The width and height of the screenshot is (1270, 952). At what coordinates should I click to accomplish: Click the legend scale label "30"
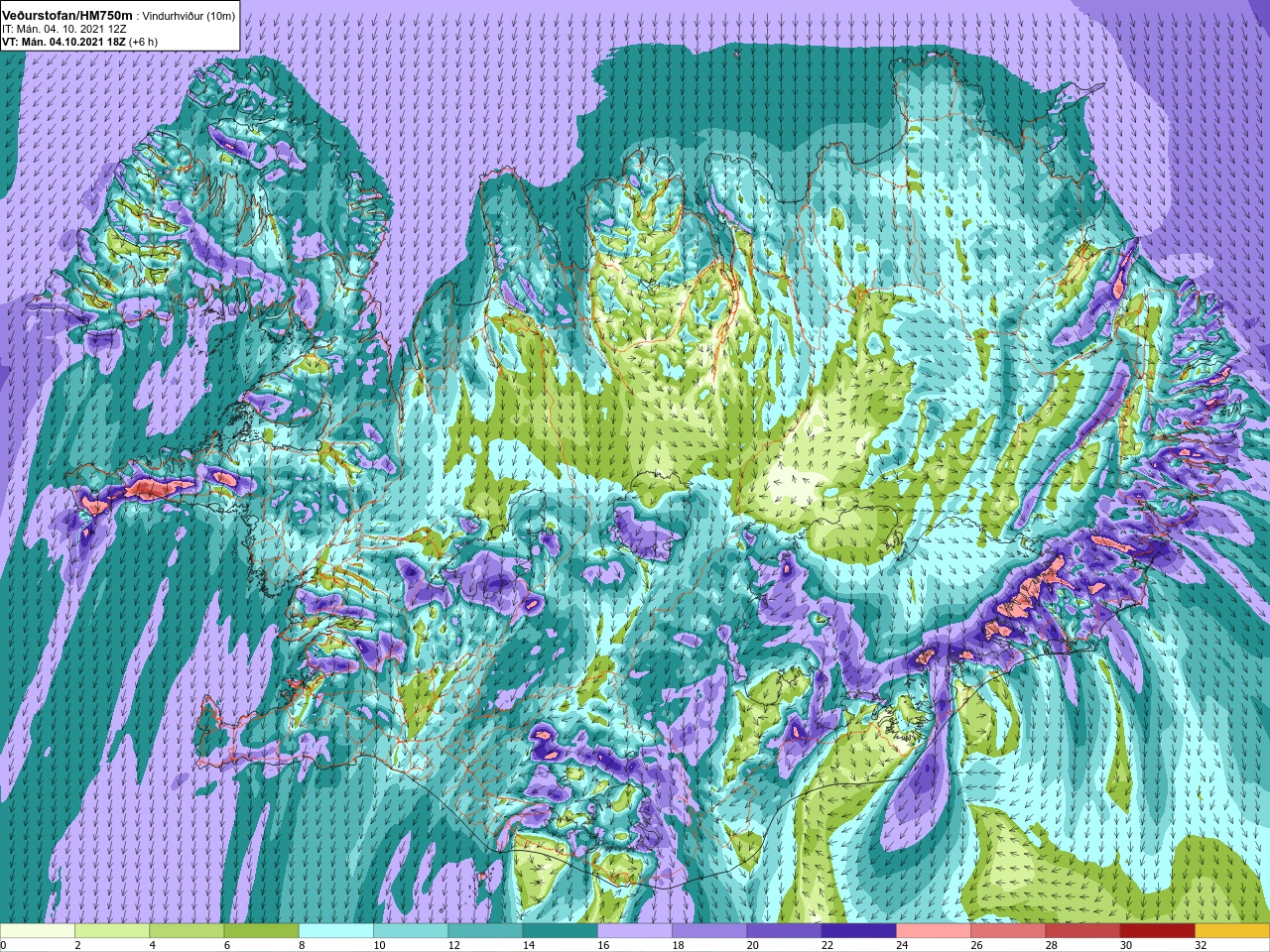pyautogui.click(x=1125, y=946)
